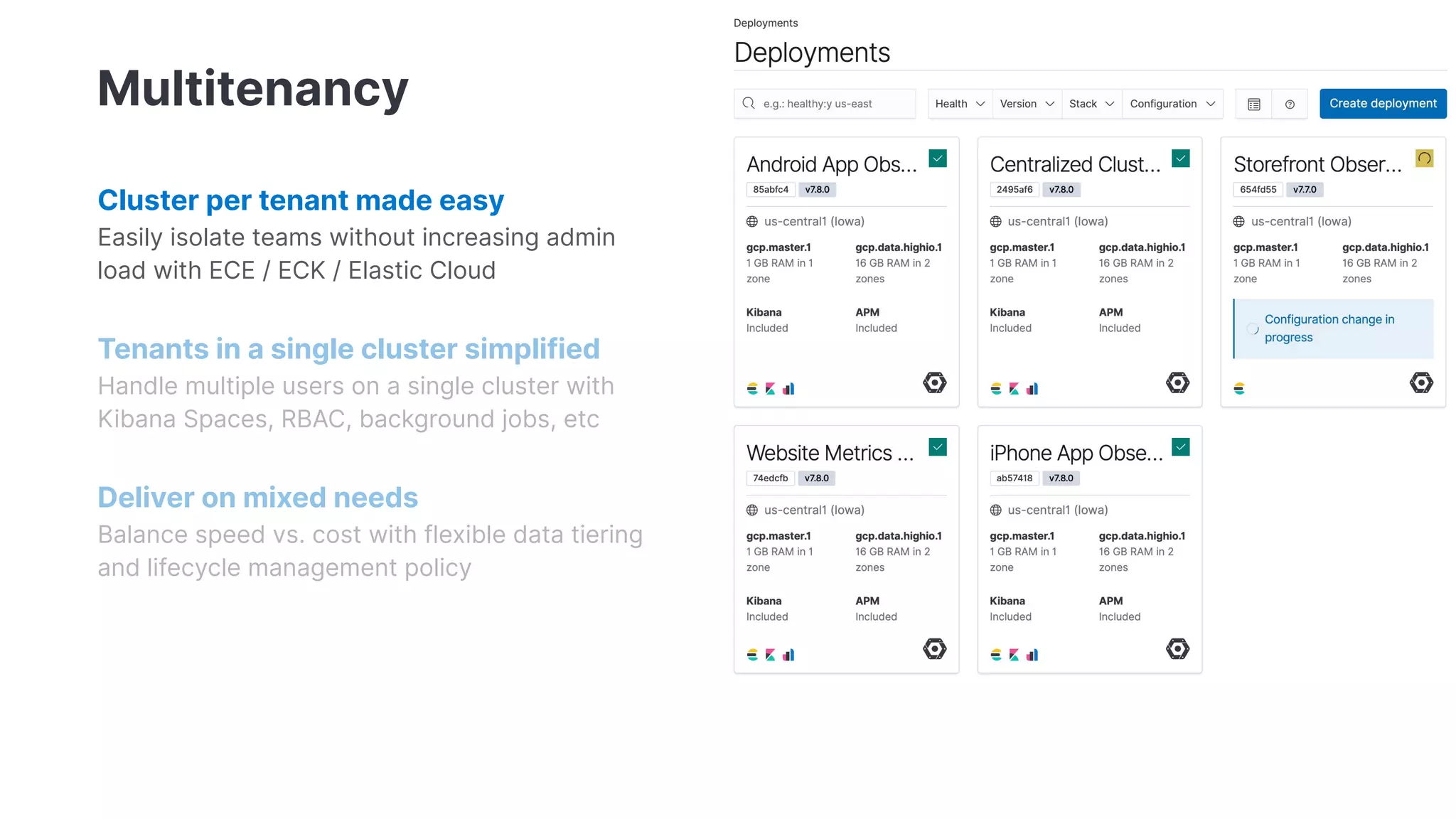Click healthy checkmark on iPhone App card
Screen dimensions: 1456x819
[1181, 447]
